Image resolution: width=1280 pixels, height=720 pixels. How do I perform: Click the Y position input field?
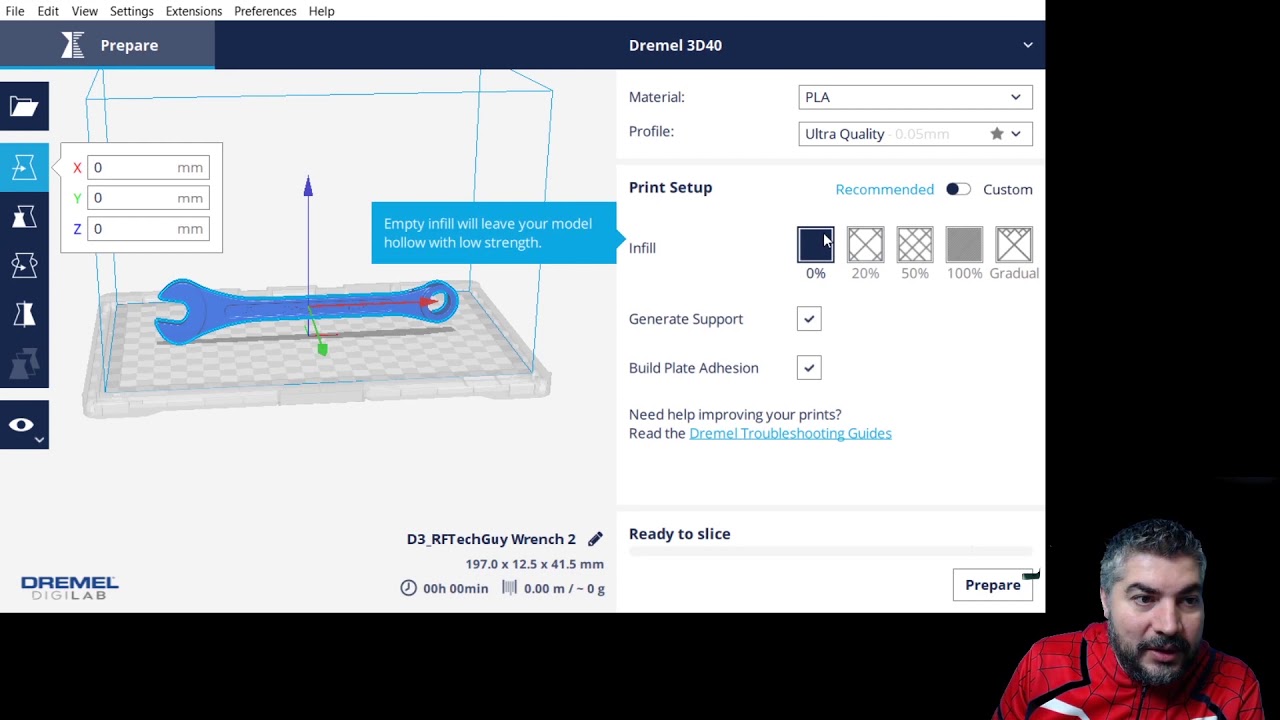[148, 198]
